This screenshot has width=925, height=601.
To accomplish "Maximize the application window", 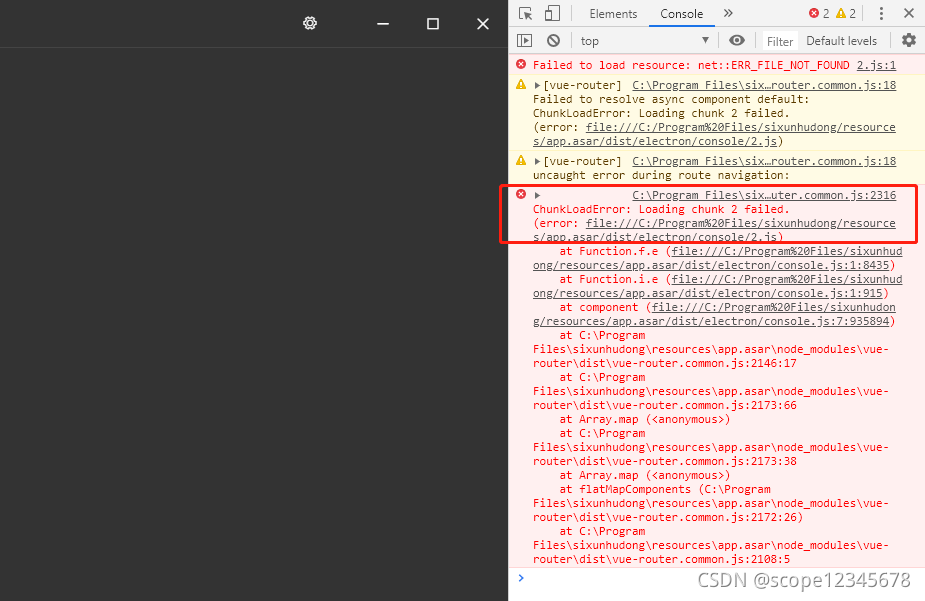I will click(432, 24).
